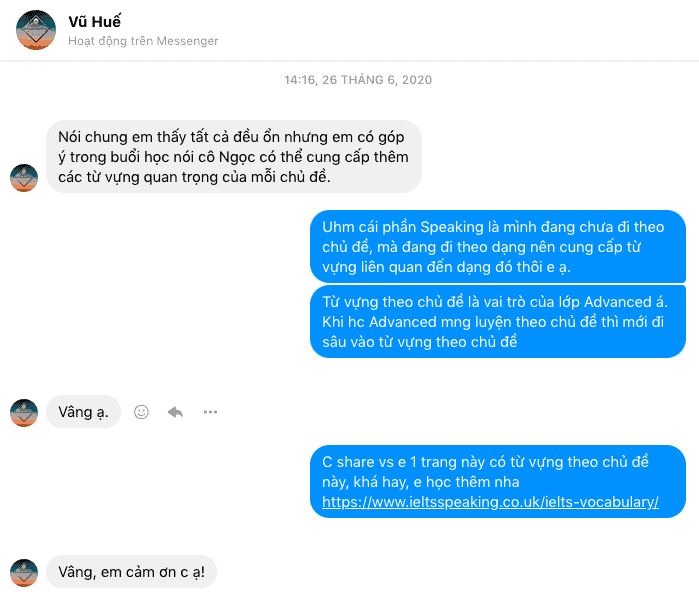The image size is (699, 592).
Task: Click the reply arrow next to Vâng ạ
Action: [x=175, y=412]
